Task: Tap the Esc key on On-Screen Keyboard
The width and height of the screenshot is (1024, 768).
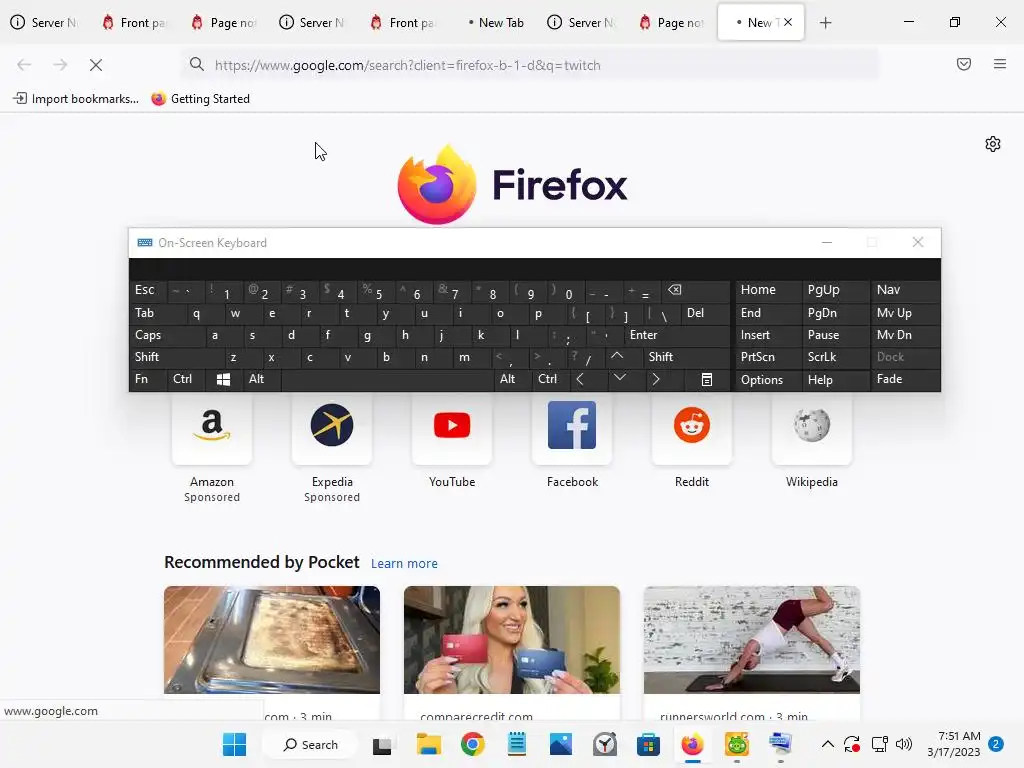Action: tap(148, 291)
